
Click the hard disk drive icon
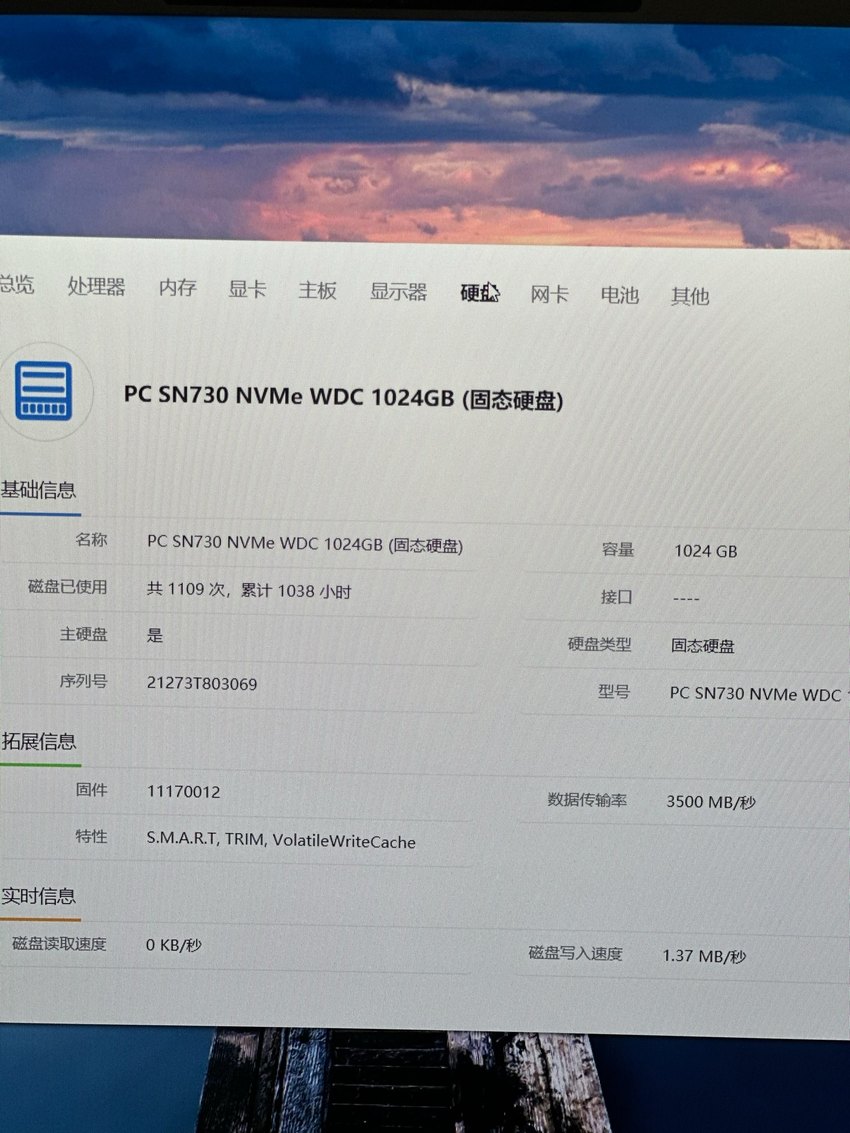43,391
